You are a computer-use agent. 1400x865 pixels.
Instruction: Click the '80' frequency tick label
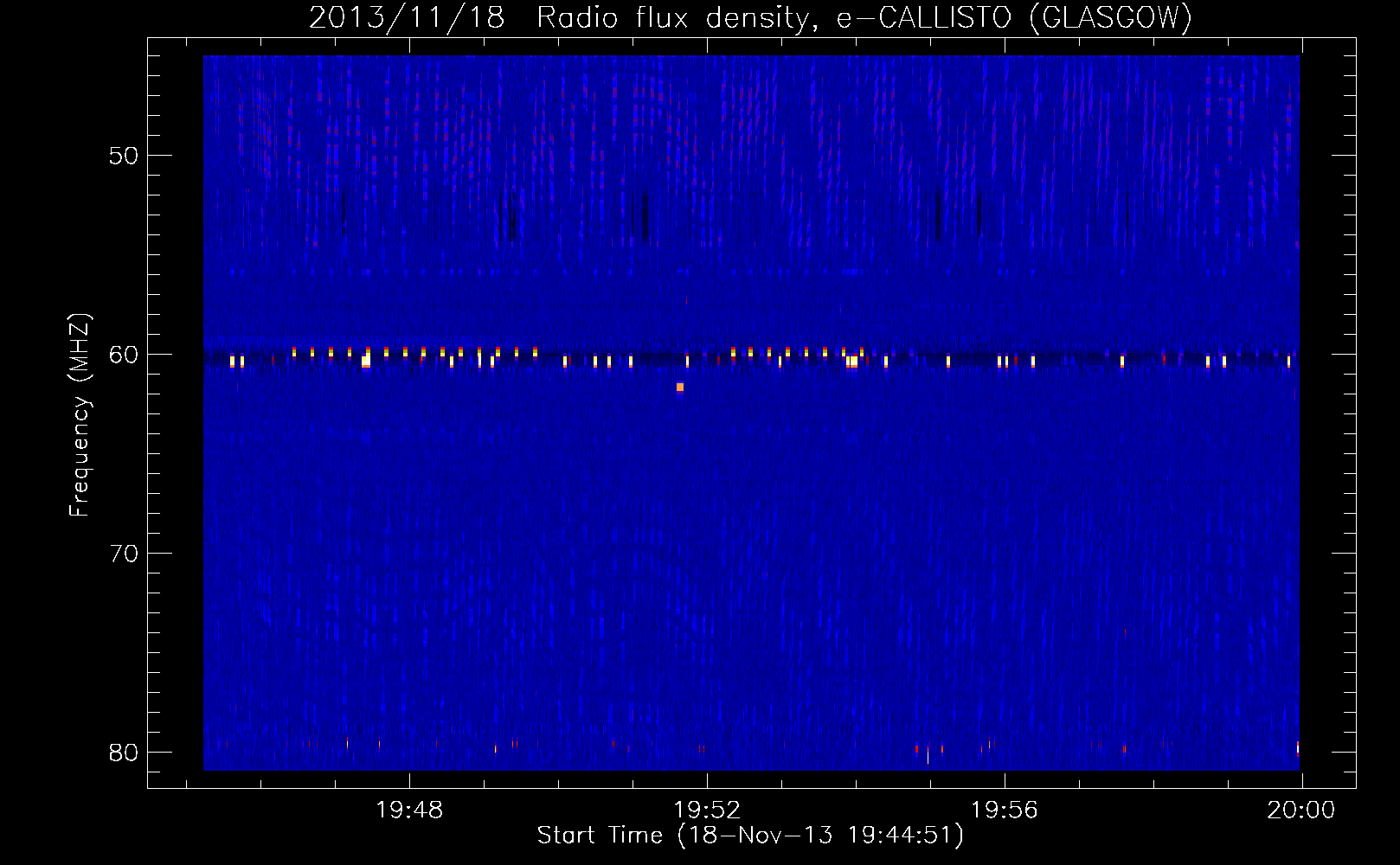click(124, 753)
